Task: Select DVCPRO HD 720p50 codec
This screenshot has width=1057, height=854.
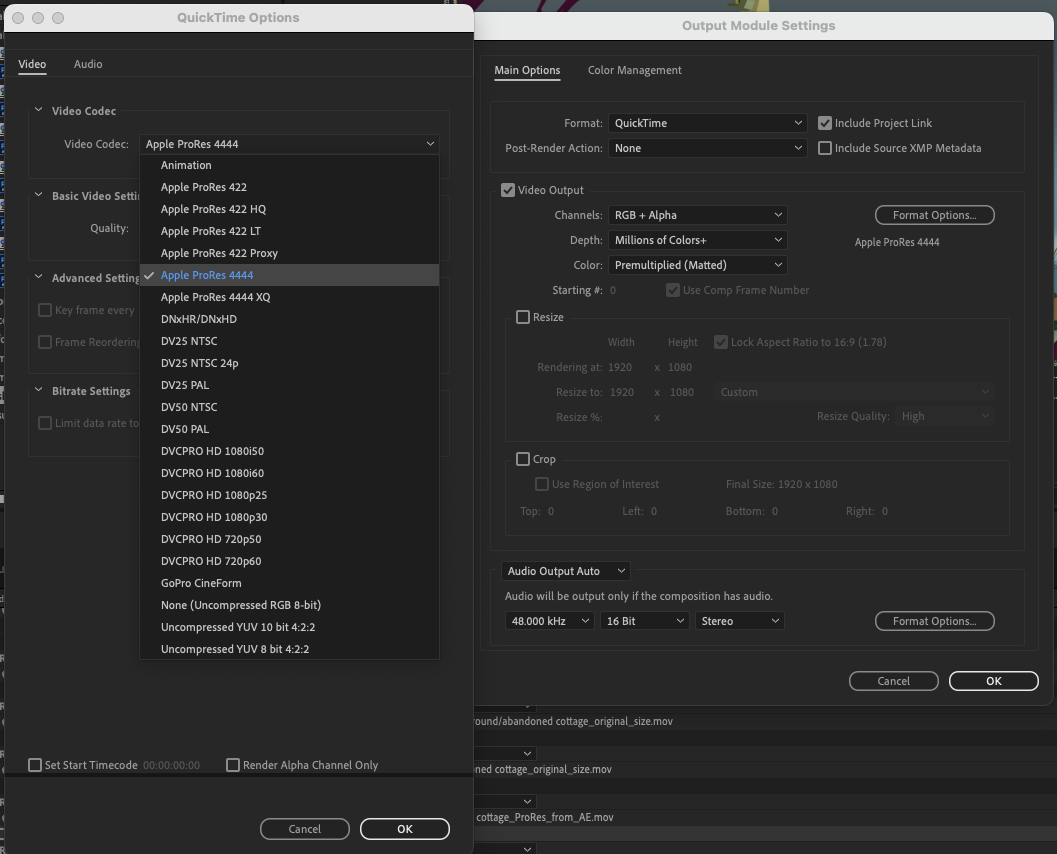Action: tap(289, 539)
